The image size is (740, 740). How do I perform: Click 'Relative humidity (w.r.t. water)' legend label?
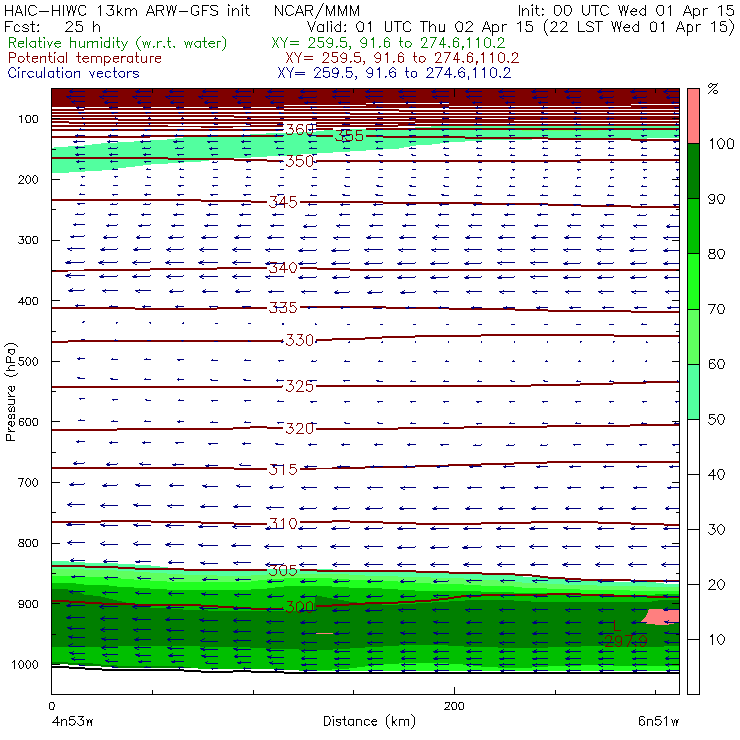tap(118, 43)
